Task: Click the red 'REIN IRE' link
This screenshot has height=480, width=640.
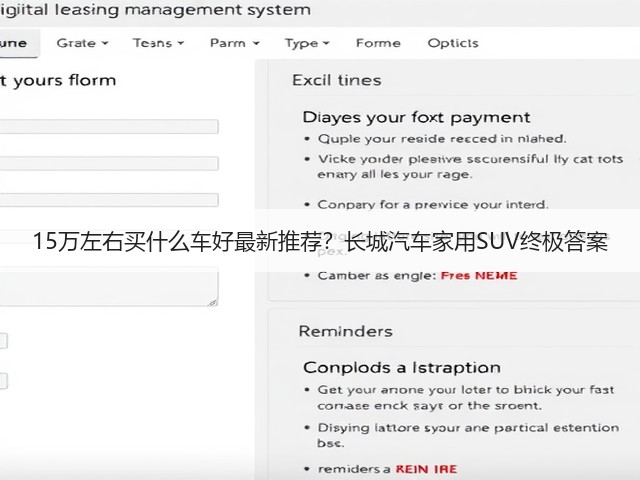Action: [426, 469]
